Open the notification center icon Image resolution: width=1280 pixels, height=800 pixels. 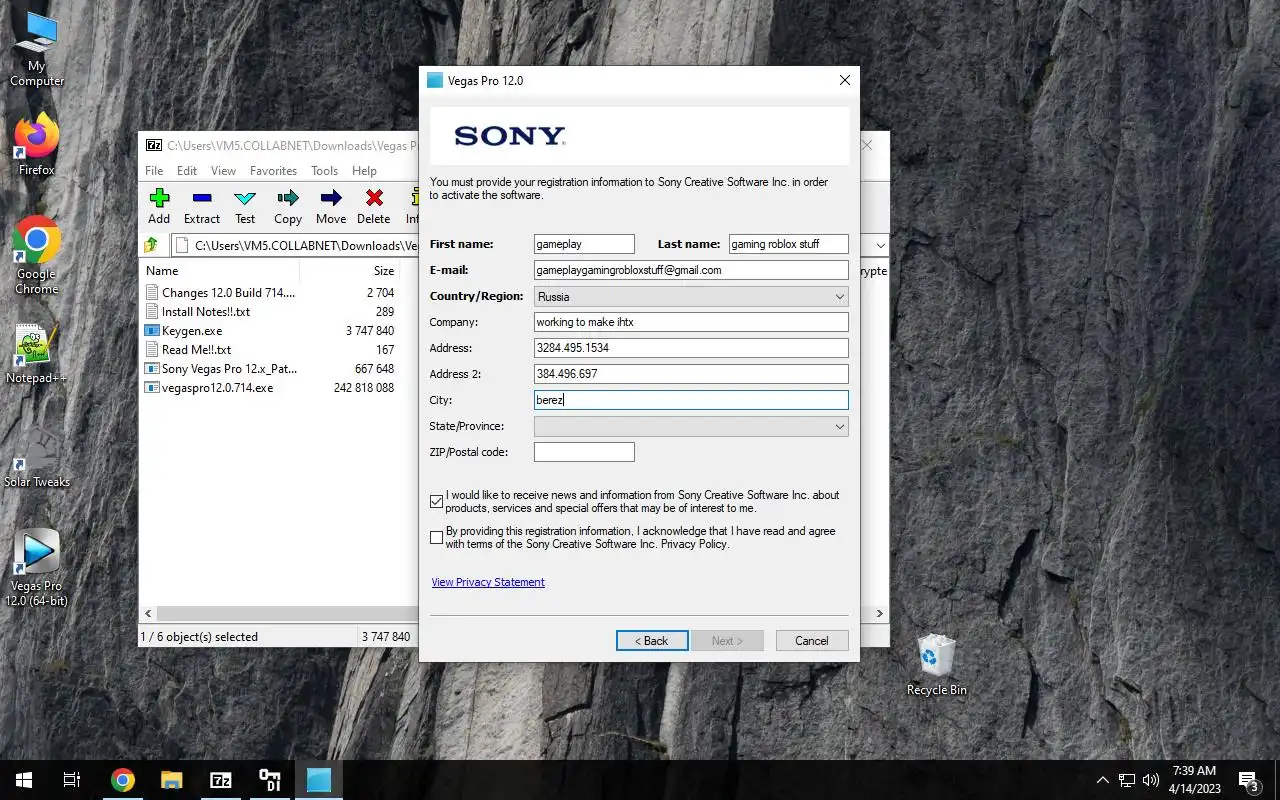pos(1249,780)
